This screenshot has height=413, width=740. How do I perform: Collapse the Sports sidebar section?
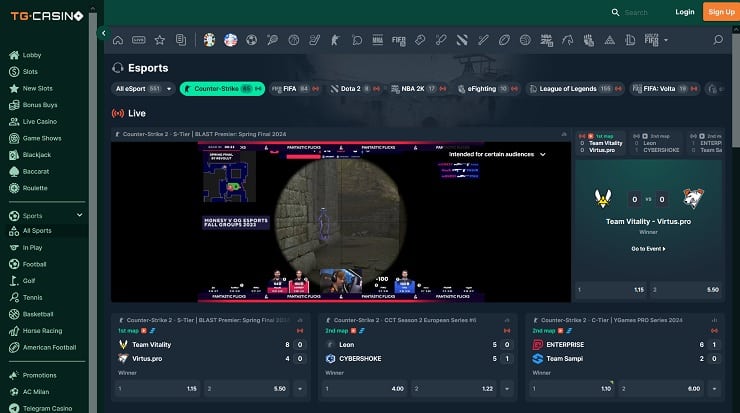(x=79, y=215)
